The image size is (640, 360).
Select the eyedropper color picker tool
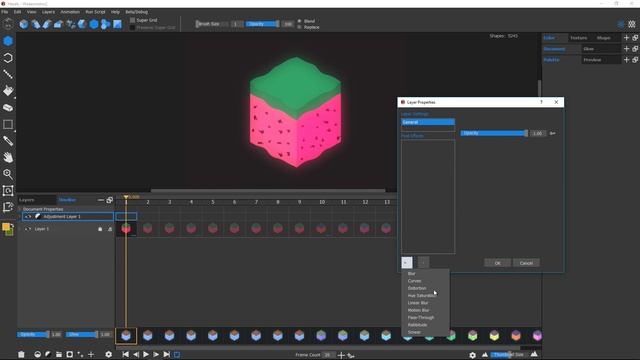(8, 141)
